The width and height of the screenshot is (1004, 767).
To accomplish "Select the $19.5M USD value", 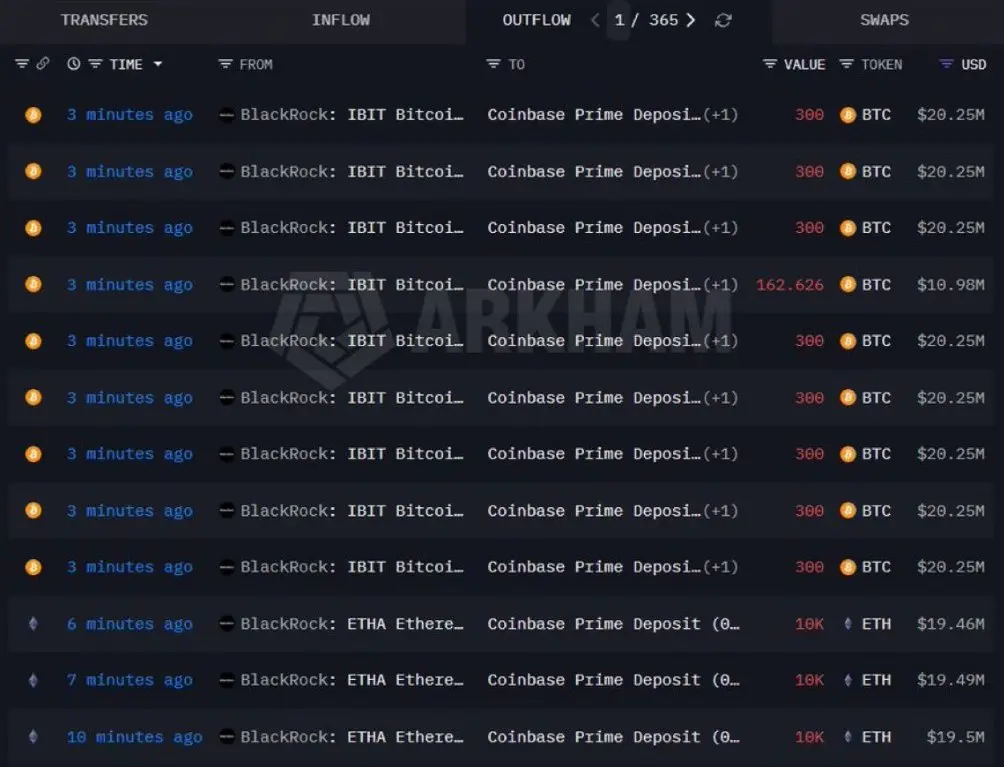I will pyautogui.click(x=956, y=737).
